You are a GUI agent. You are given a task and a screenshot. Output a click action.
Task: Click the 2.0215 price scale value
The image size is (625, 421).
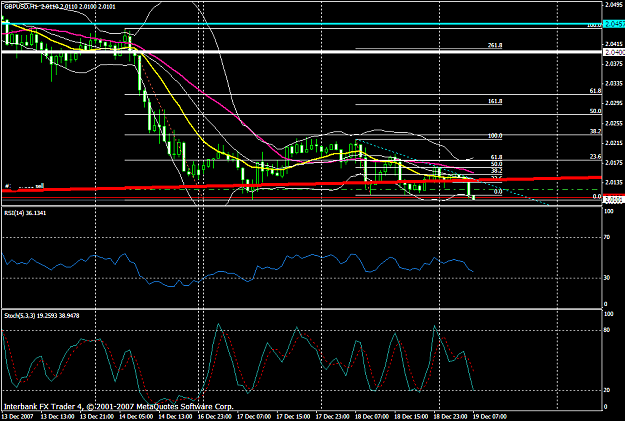[614, 143]
